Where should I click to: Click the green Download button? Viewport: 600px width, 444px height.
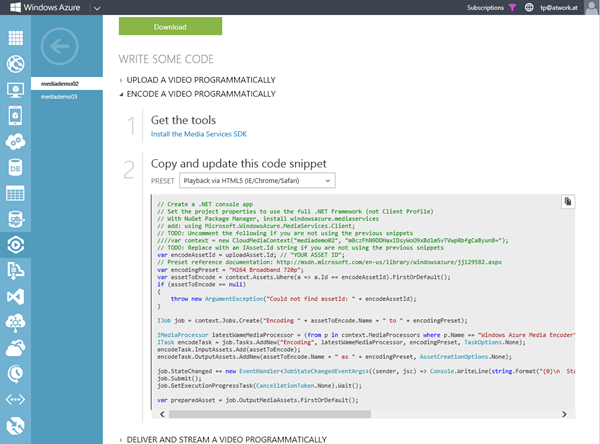coord(170,27)
